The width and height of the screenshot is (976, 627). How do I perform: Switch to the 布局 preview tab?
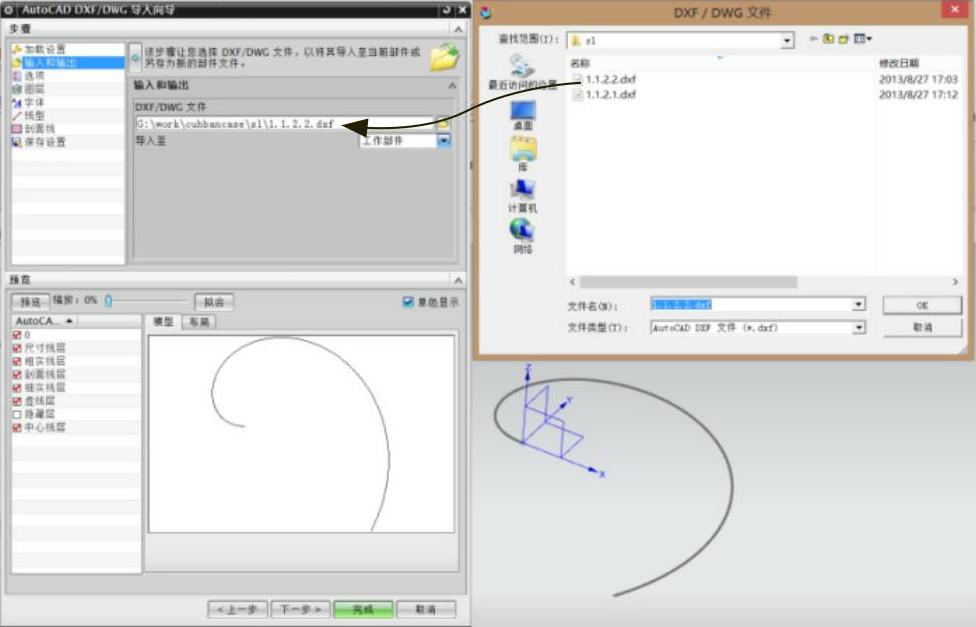[199, 322]
